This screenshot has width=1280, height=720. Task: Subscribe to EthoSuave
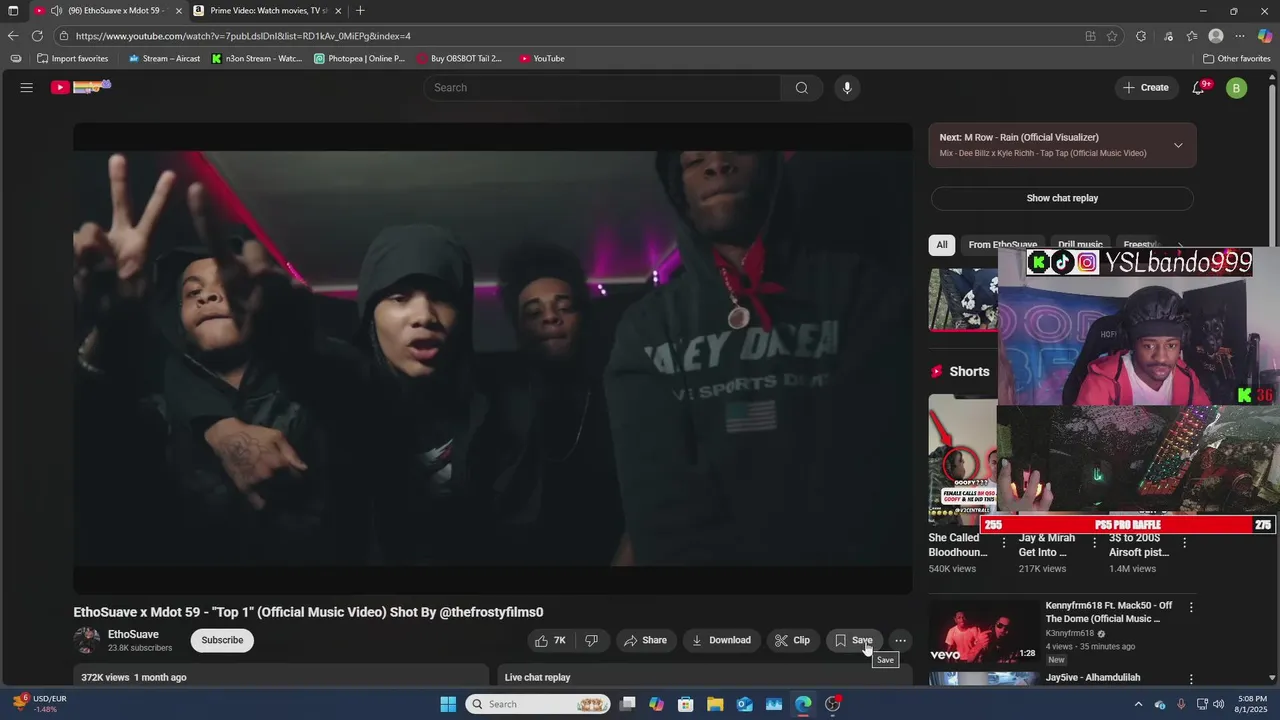222,640
